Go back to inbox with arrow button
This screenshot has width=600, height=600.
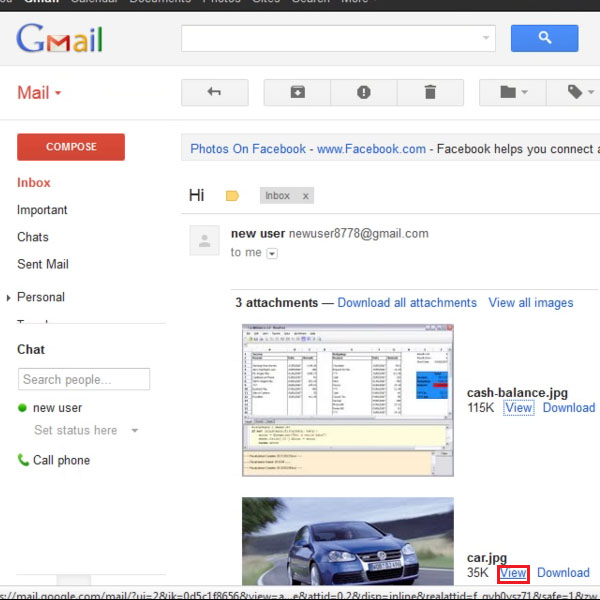(x=215, y=92)
